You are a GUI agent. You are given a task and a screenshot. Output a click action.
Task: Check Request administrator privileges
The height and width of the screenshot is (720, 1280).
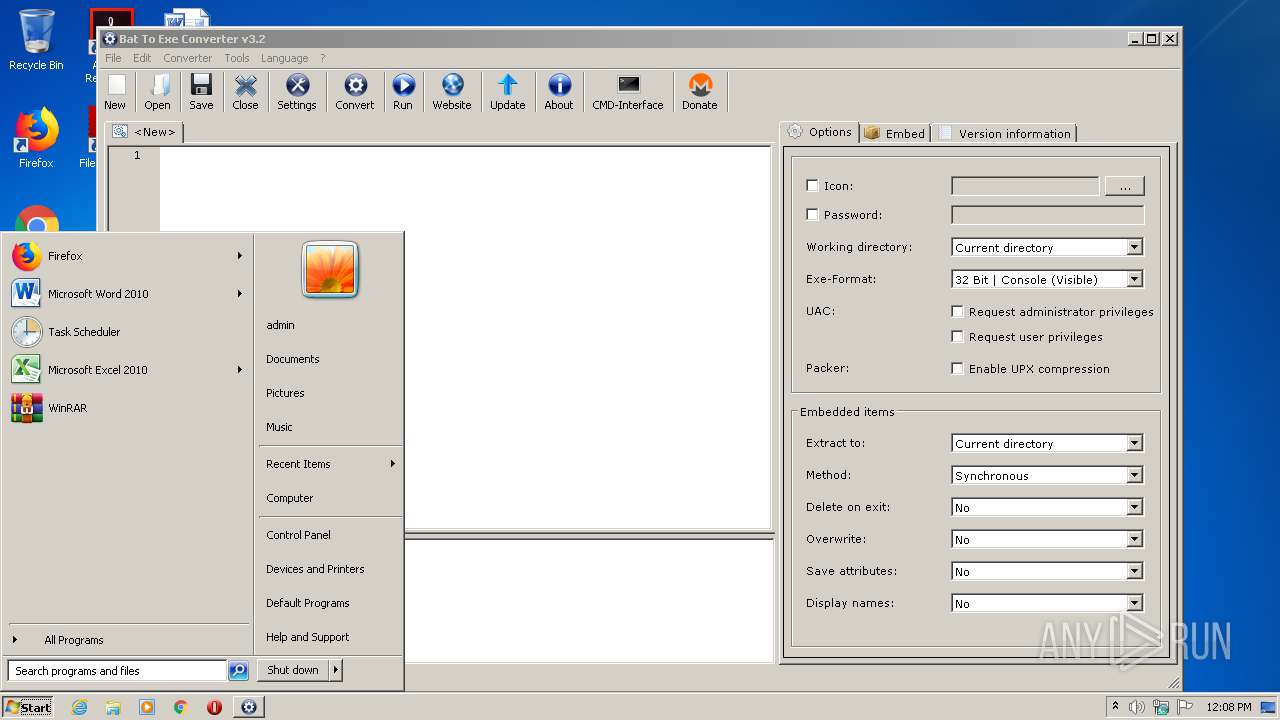point(958,312)
